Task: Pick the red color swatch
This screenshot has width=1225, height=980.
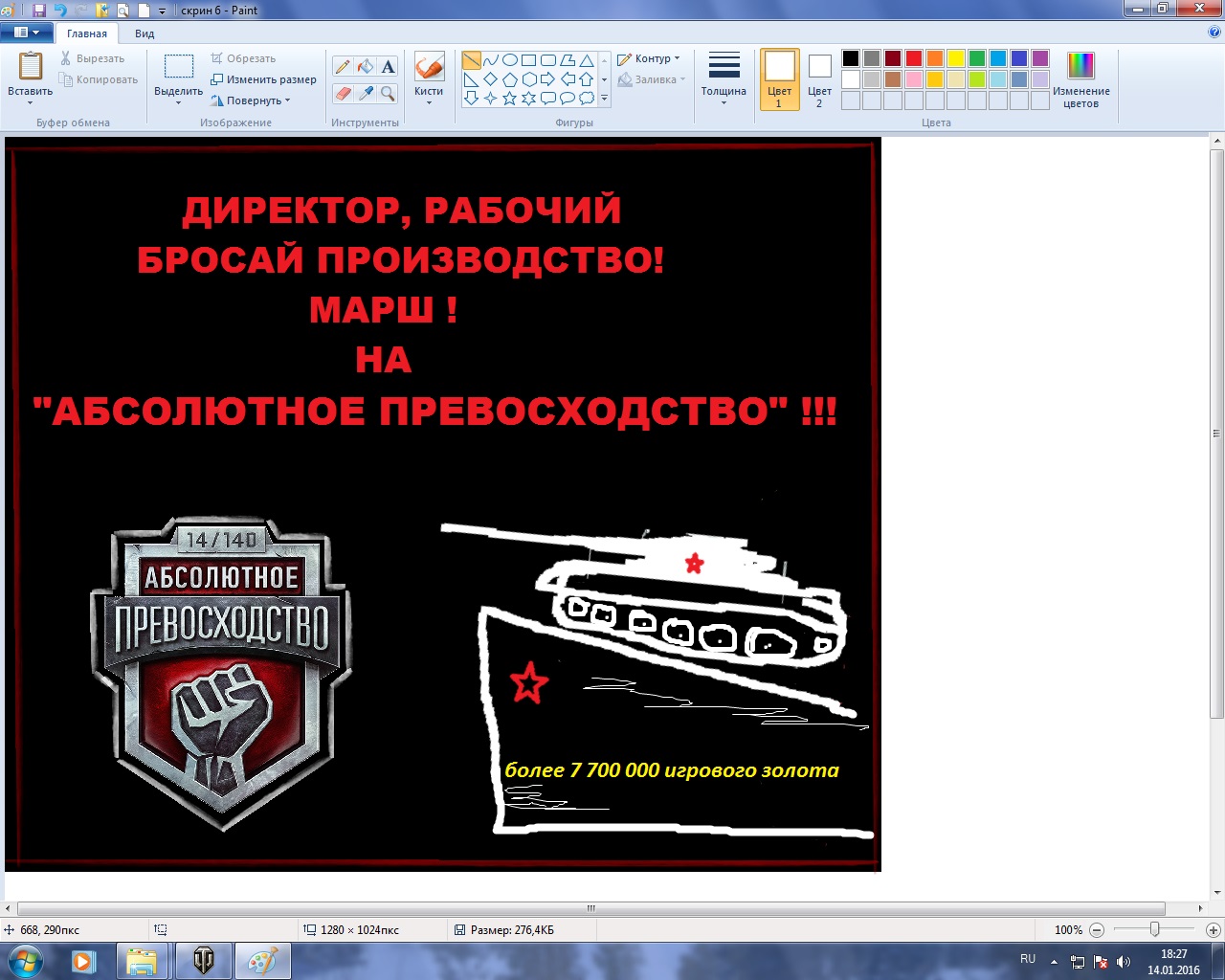Action: pos(914,58)
